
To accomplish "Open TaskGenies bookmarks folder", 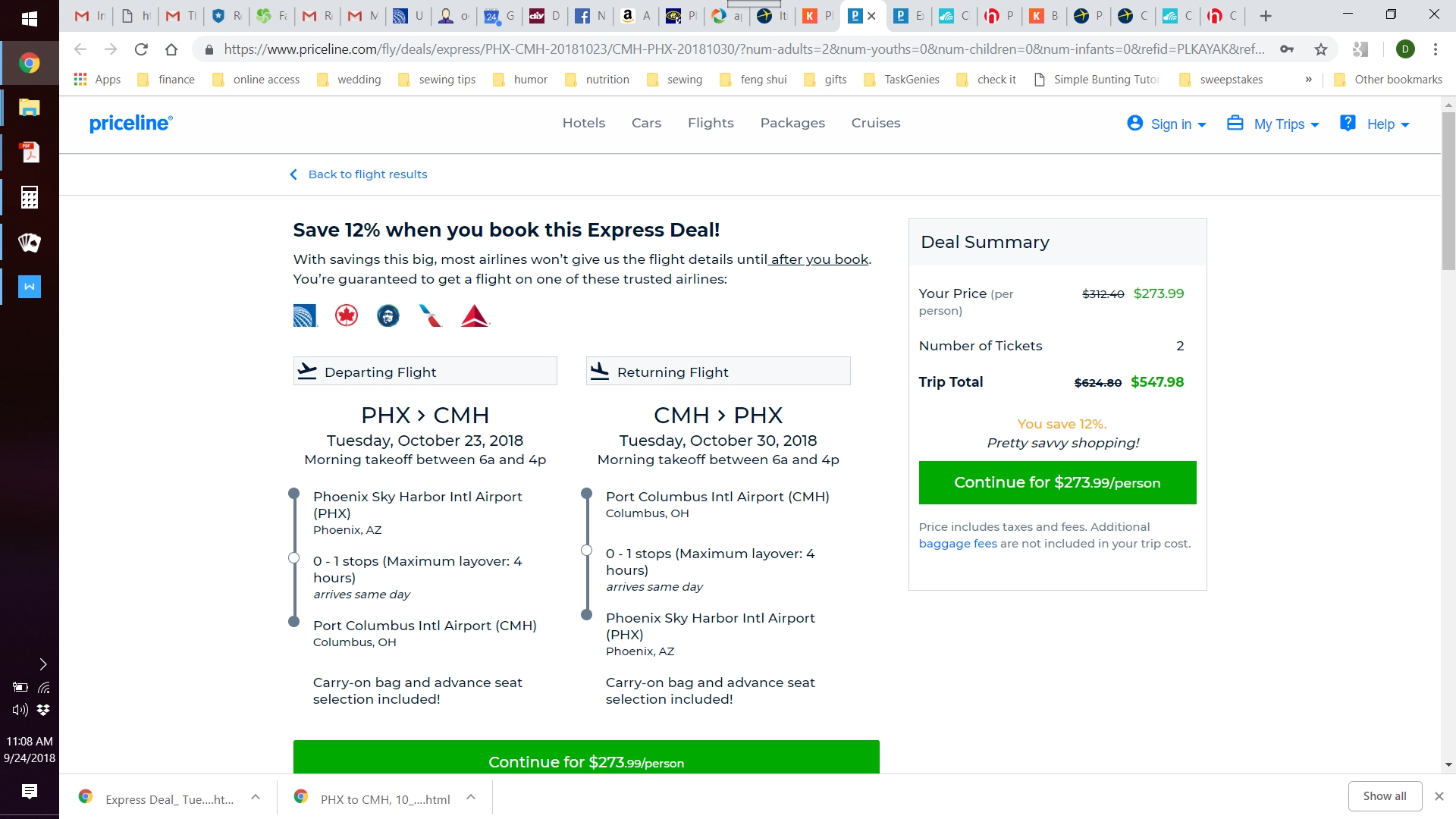I will click(902, 80).
